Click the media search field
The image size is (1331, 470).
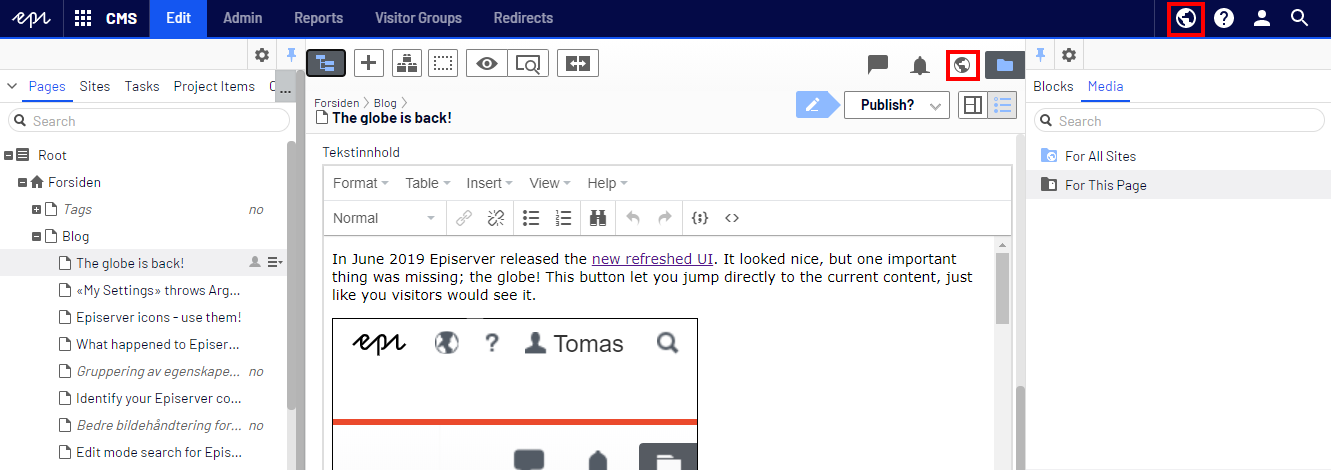pyautogui.click(x=1179, y=121)
